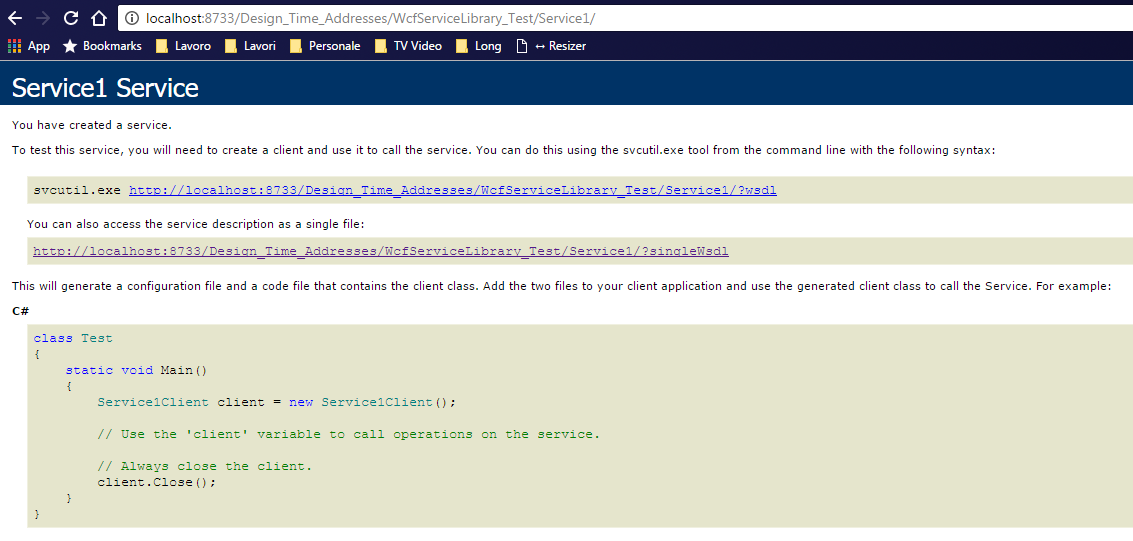1133x541 pixels.
Task: Open the TV Video bookmark folder
Action: coord(408,46)
